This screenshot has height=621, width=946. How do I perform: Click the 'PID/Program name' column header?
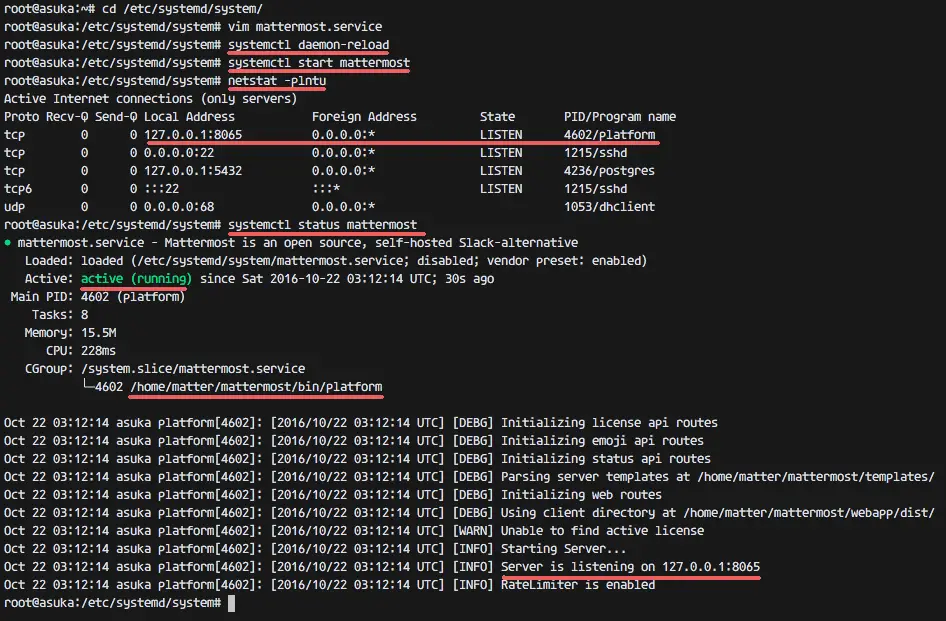(620, 117)
